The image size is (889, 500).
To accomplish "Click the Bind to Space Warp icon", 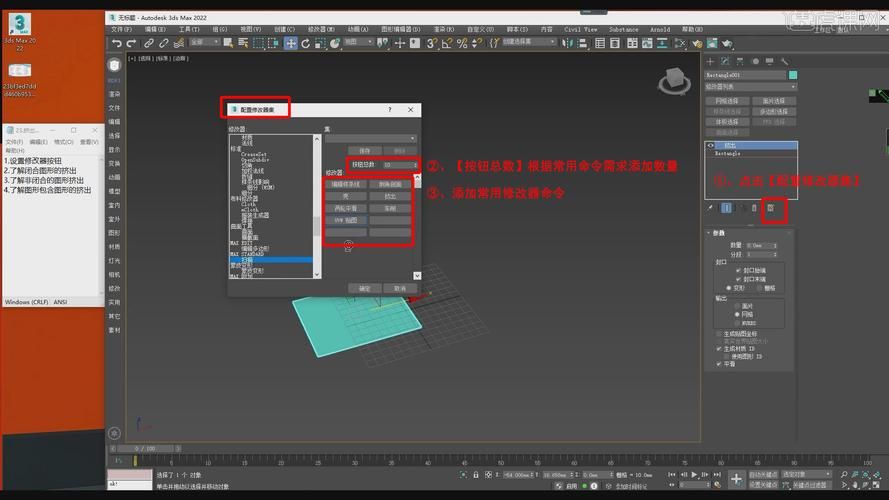I will tap(179, 43).
